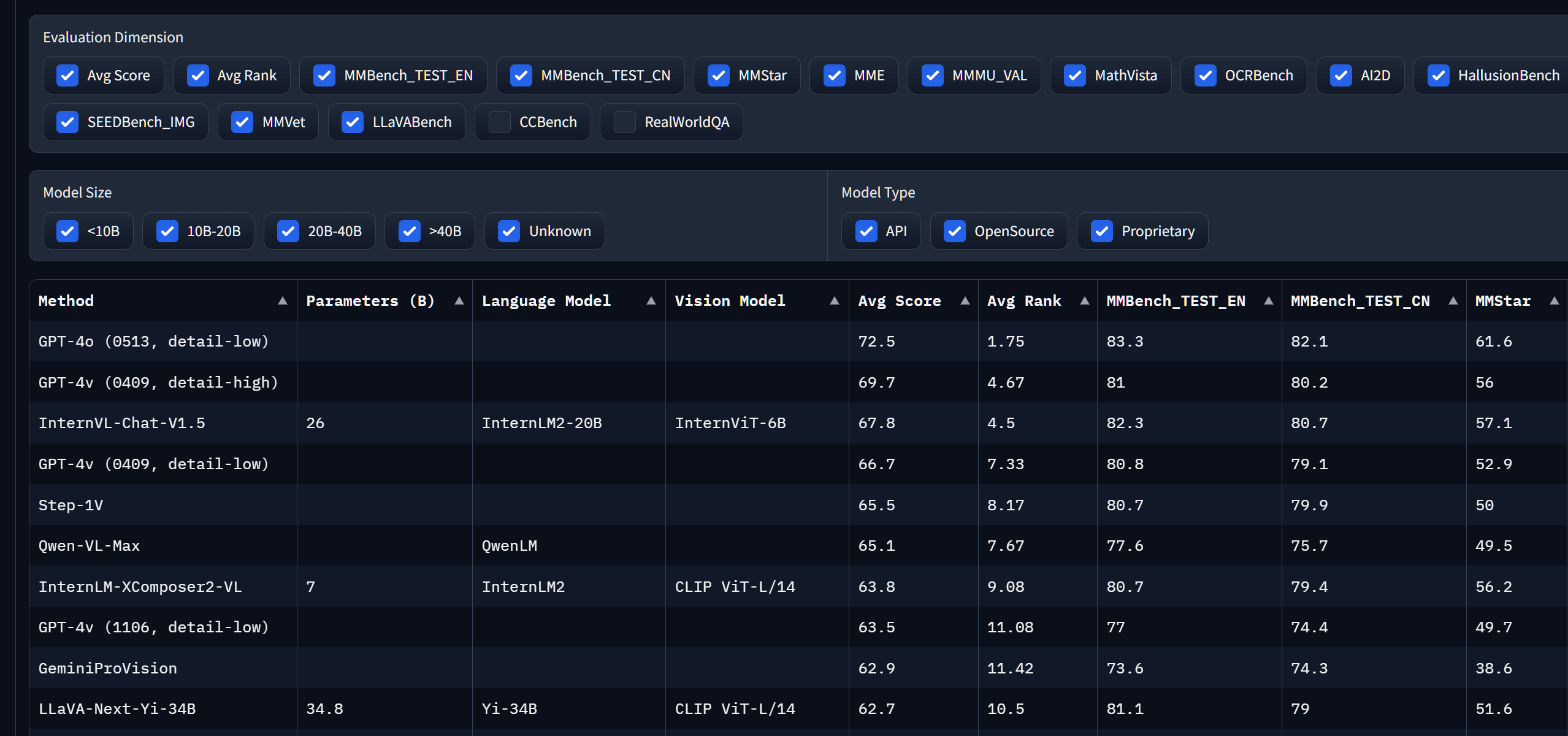The width and height of the screenshot is (1568, 736).
Task: Toggle the 20B-40B size filter
Action: tap(288, 231)
